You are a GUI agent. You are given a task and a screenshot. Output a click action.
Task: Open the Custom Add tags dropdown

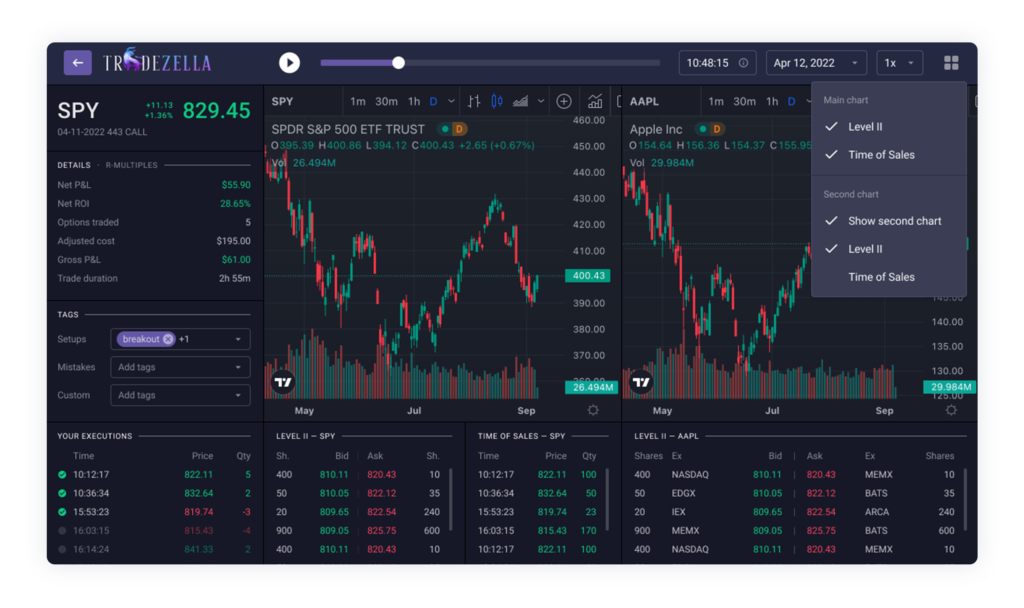pos(180,395)
